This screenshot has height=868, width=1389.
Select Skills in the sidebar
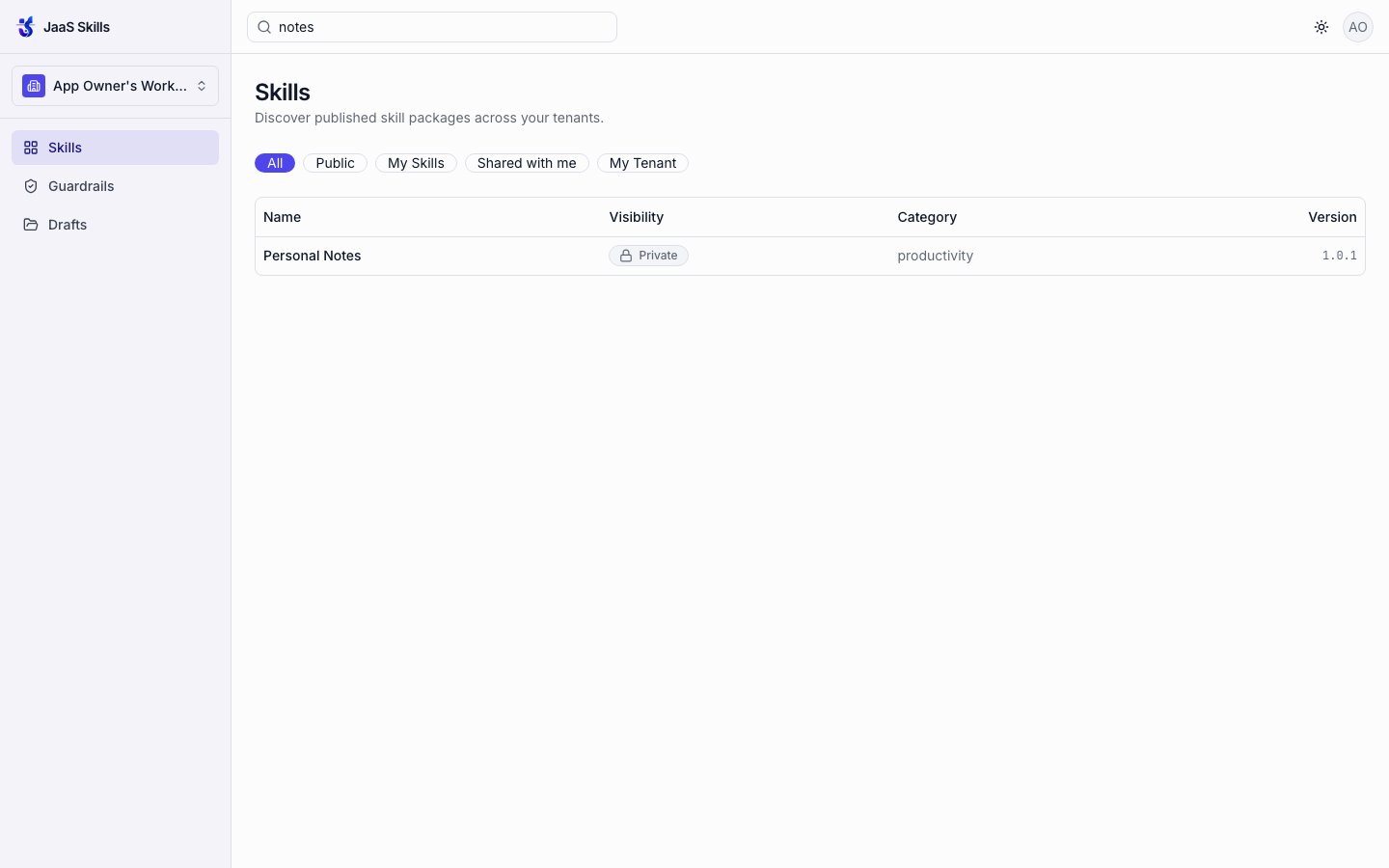coord(115,148)
